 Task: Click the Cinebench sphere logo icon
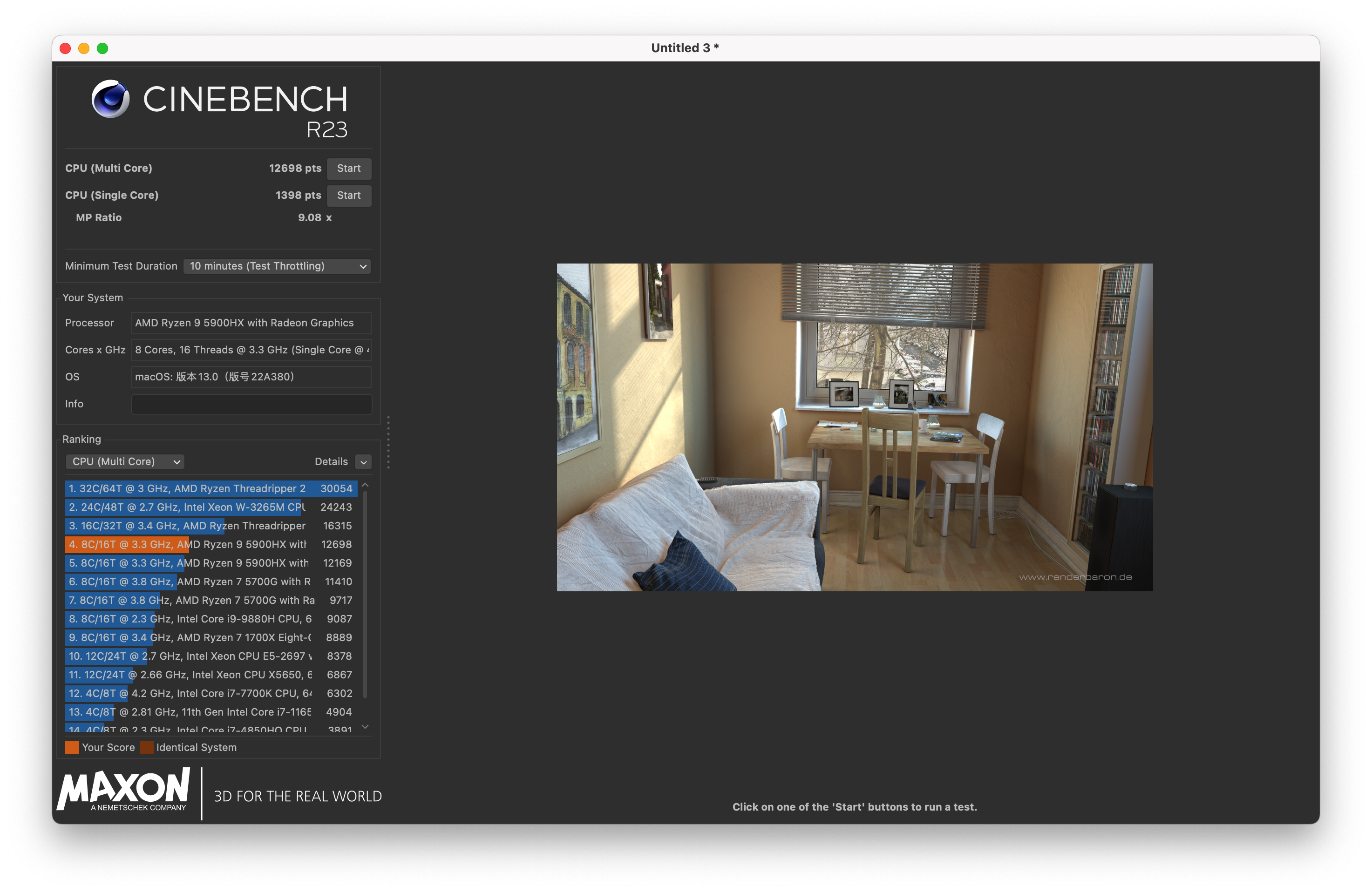pos(110,99)
